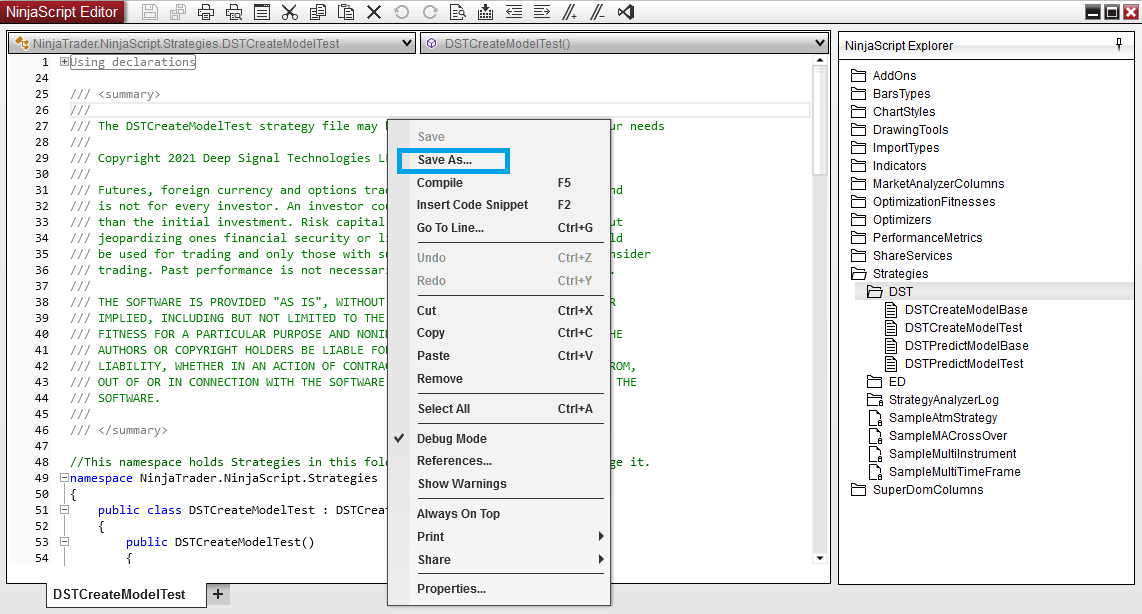Viewport: 1142px width, 614px height.
Task: Click the Increase Indent toolbar icon
Action: (541, 12)
